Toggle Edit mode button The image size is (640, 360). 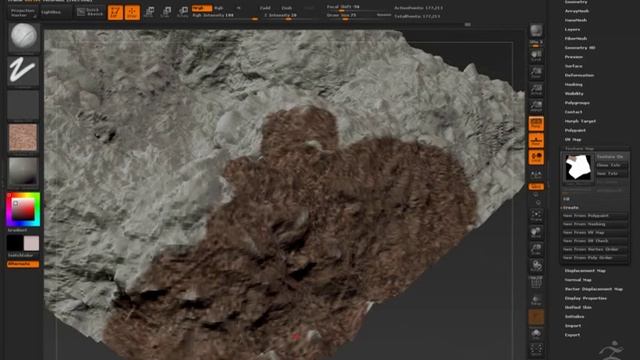(116, 12)
